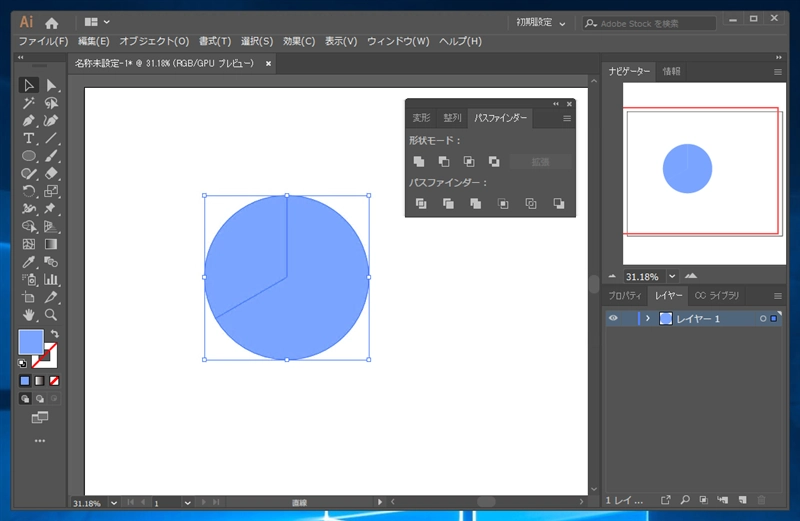The width and height of the screenshot is (800, 521).
Task: Click Divide in the Pathfinder row
Action: 421,204
